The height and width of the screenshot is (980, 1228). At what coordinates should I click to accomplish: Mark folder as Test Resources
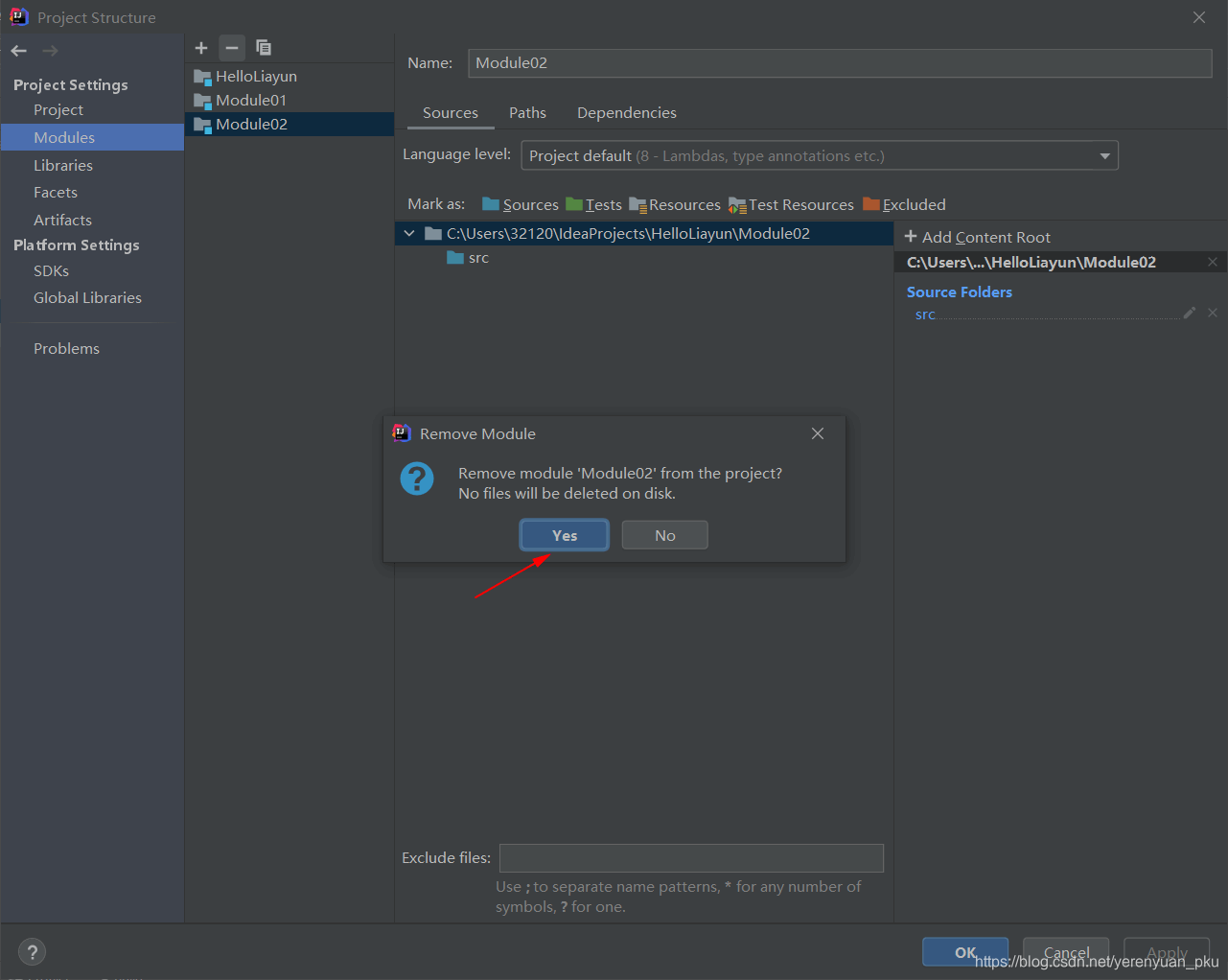coord(791,204)
